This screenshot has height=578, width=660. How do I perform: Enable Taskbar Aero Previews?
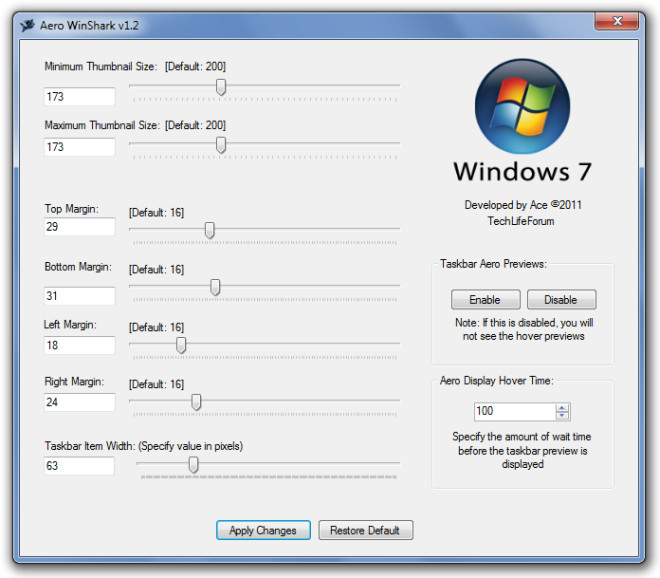pos(485,300)
